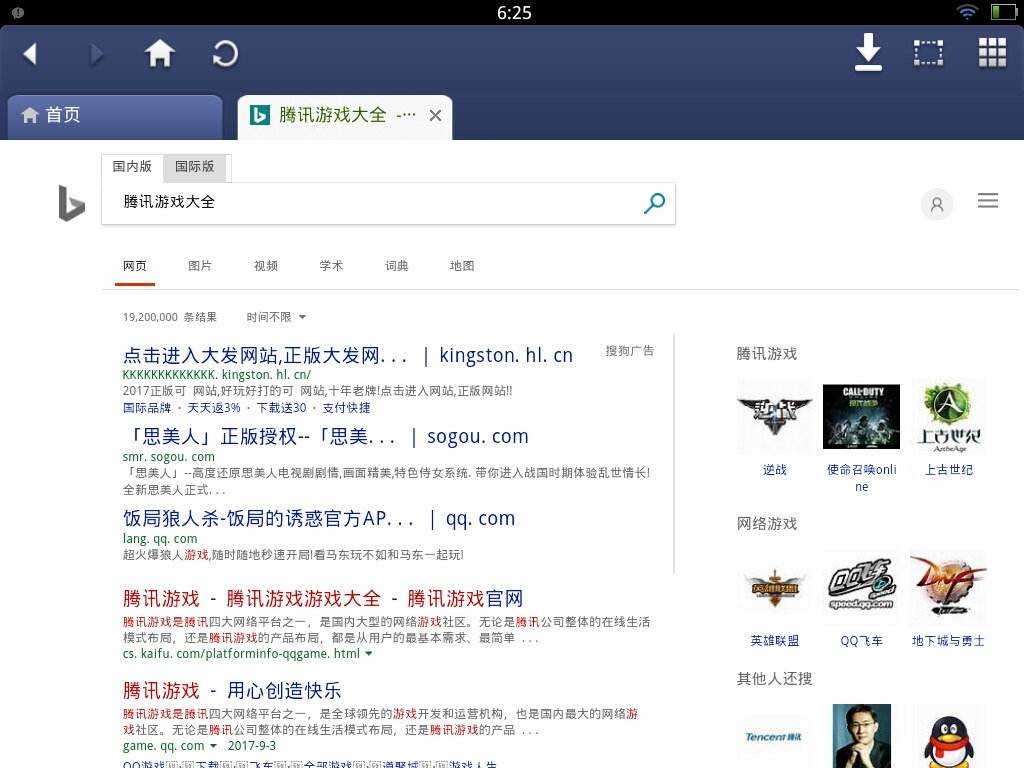Viewport: 1024px width, 768px height.
Task: Select the 图片 results tab
Action: click(x=200, y=266)
